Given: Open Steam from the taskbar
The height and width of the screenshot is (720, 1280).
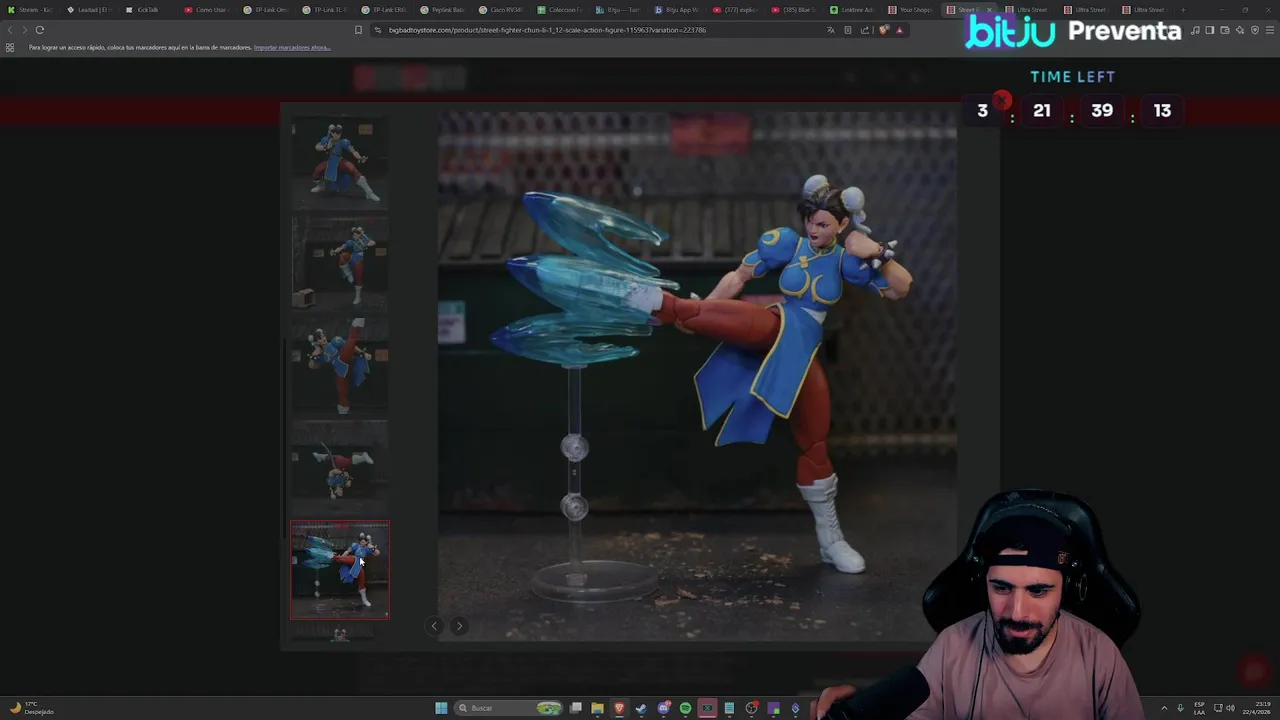Looking at the screenshot, I should click(x=641, y=708).
